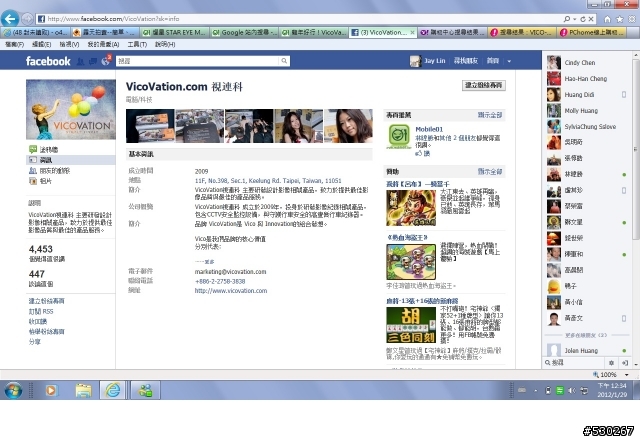
Task: Open the Tools (T) browser menu
Action: tap(137, 44)
